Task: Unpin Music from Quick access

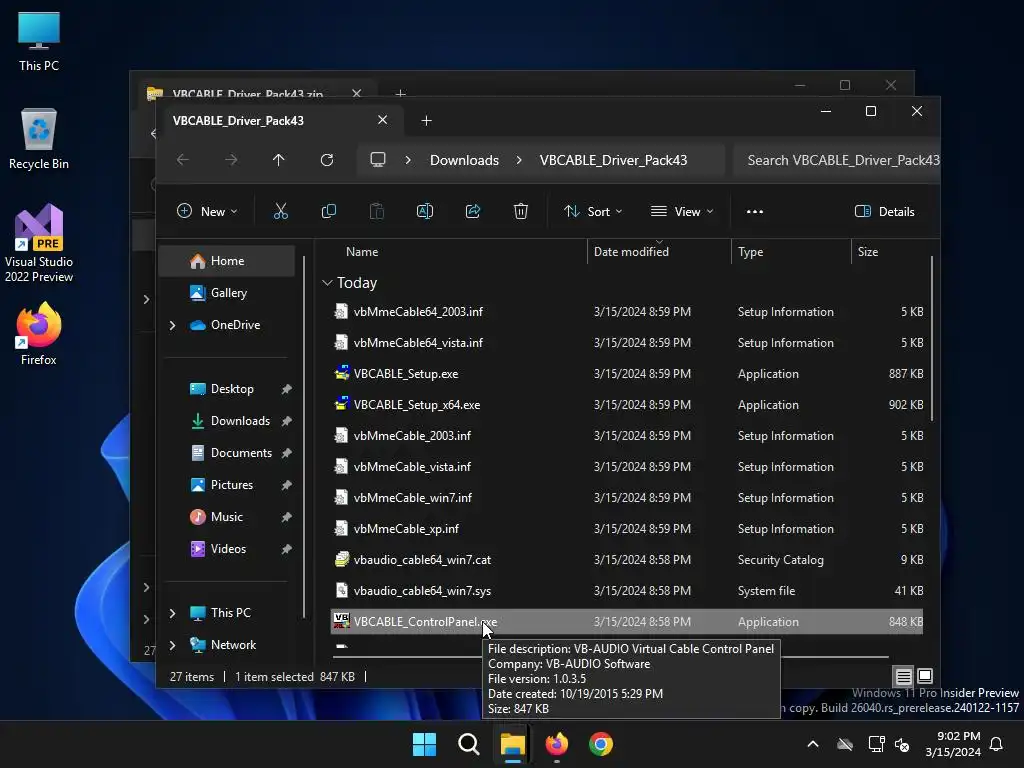Action: coord(286,517)
